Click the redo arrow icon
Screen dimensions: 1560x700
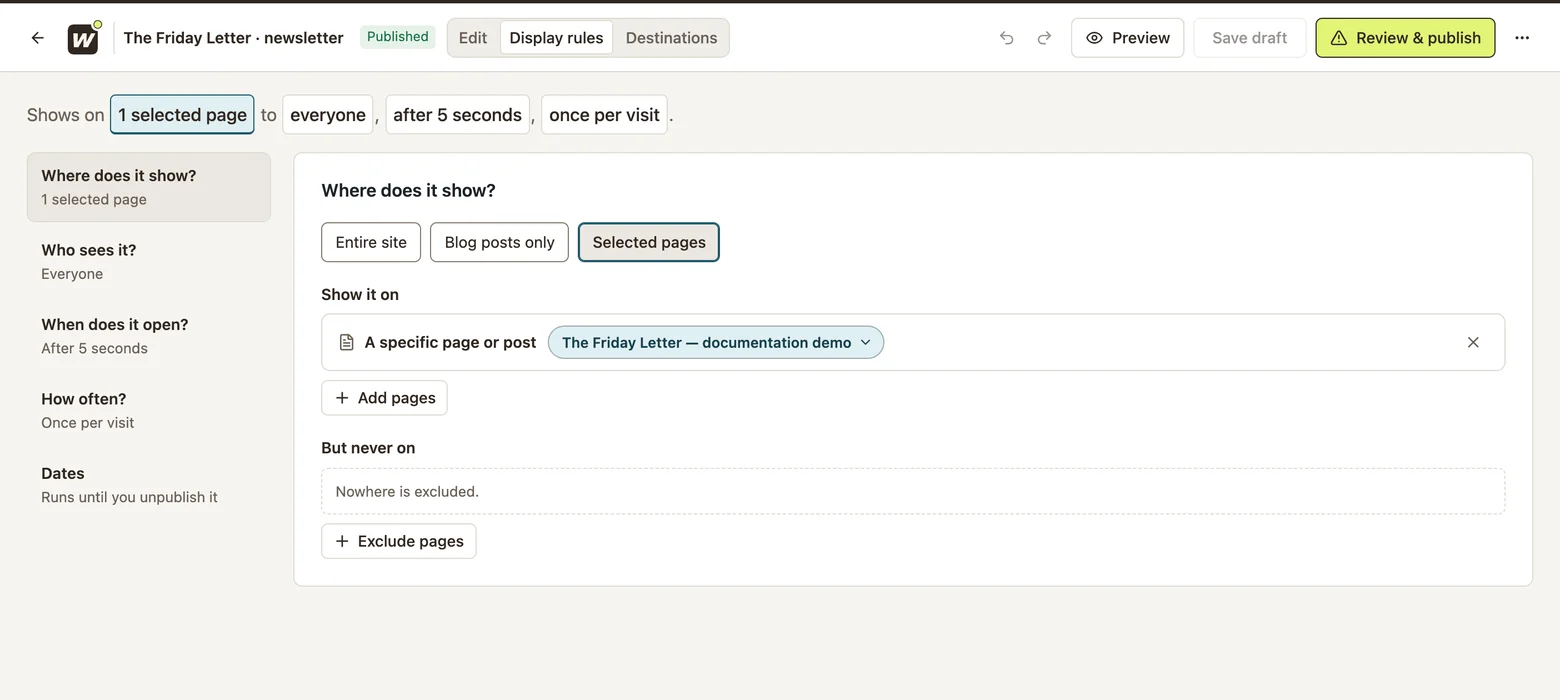click(x=1044, y=38)
